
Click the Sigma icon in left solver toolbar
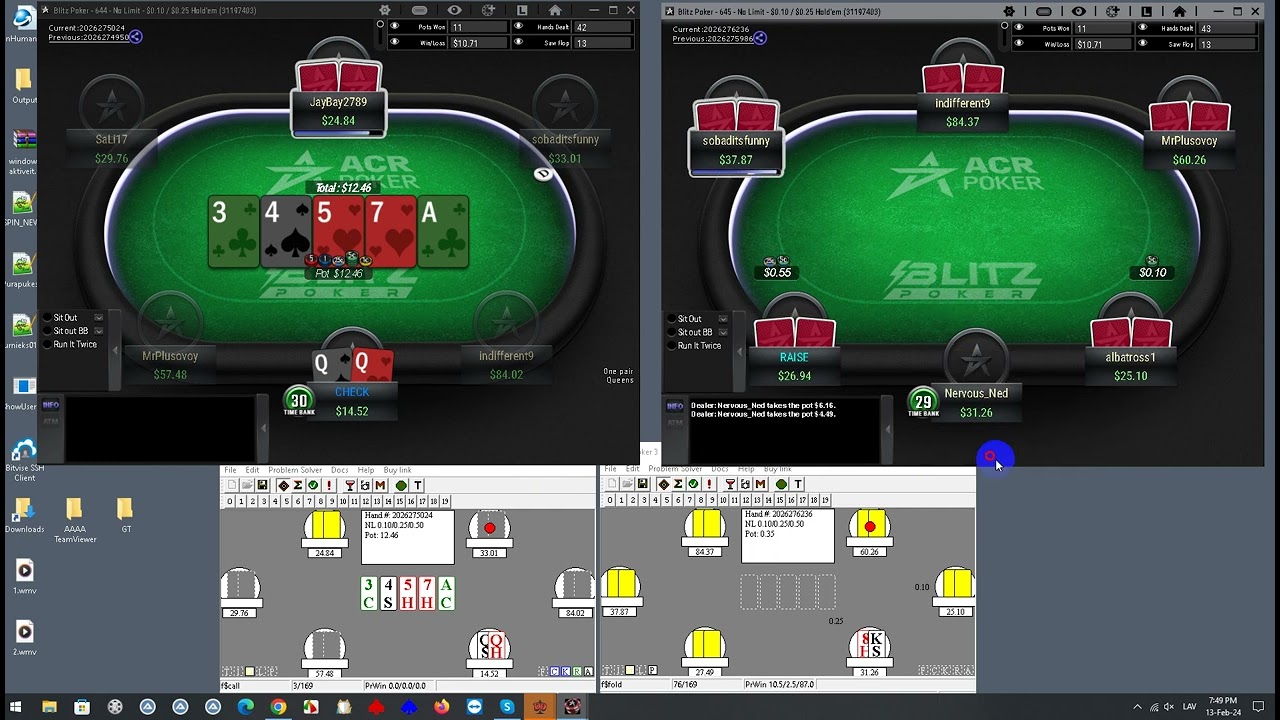[x=298, y=485]
